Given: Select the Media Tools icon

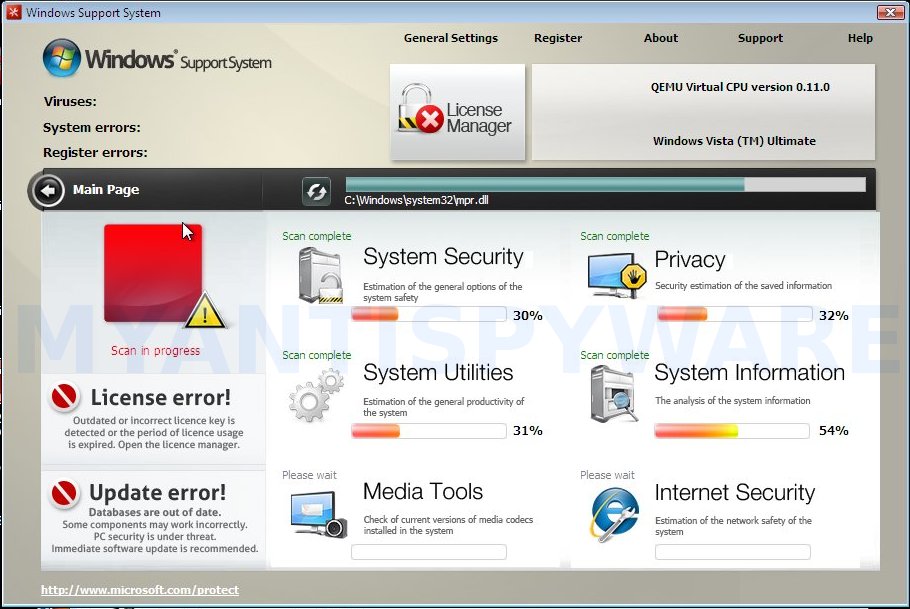Looking at the screenshot, I should click(x=319, y=514).
